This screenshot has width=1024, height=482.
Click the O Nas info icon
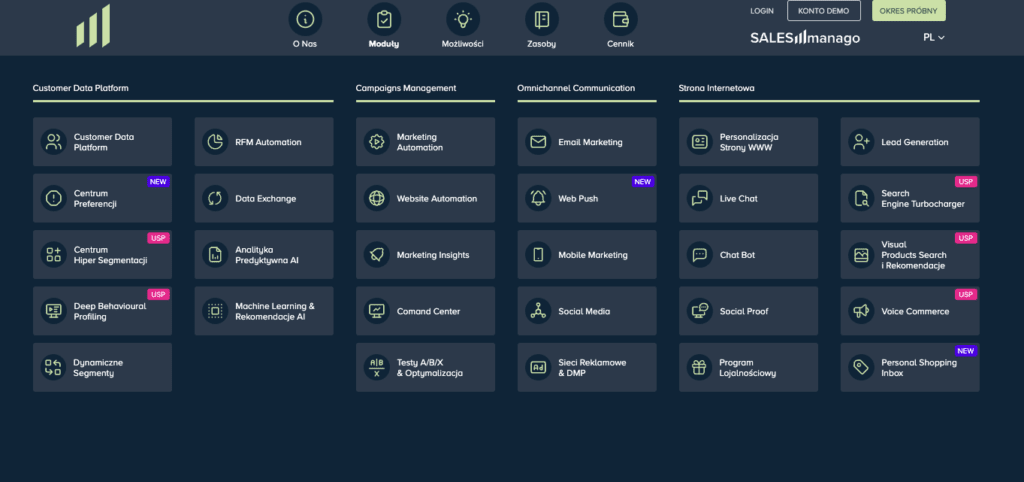coord(305,20)
